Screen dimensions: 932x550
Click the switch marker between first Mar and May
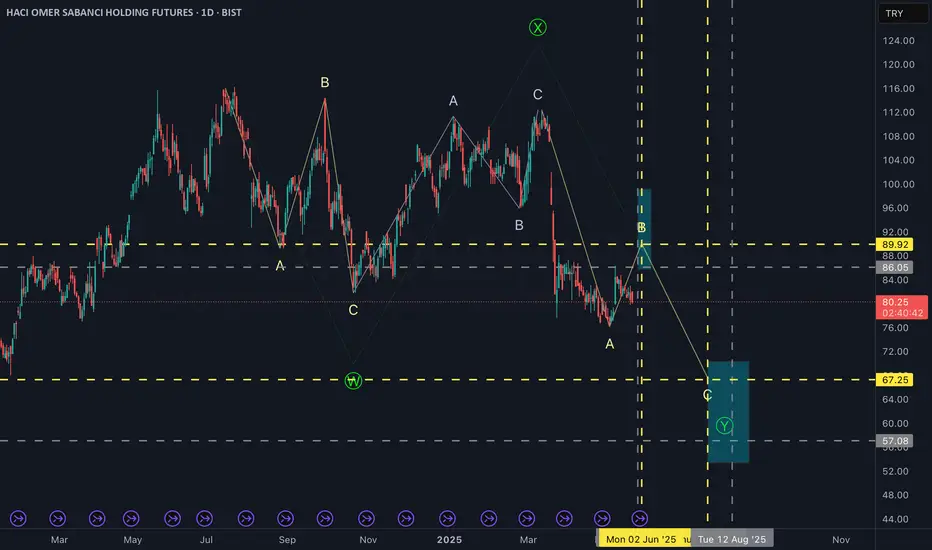coord(97,518)
